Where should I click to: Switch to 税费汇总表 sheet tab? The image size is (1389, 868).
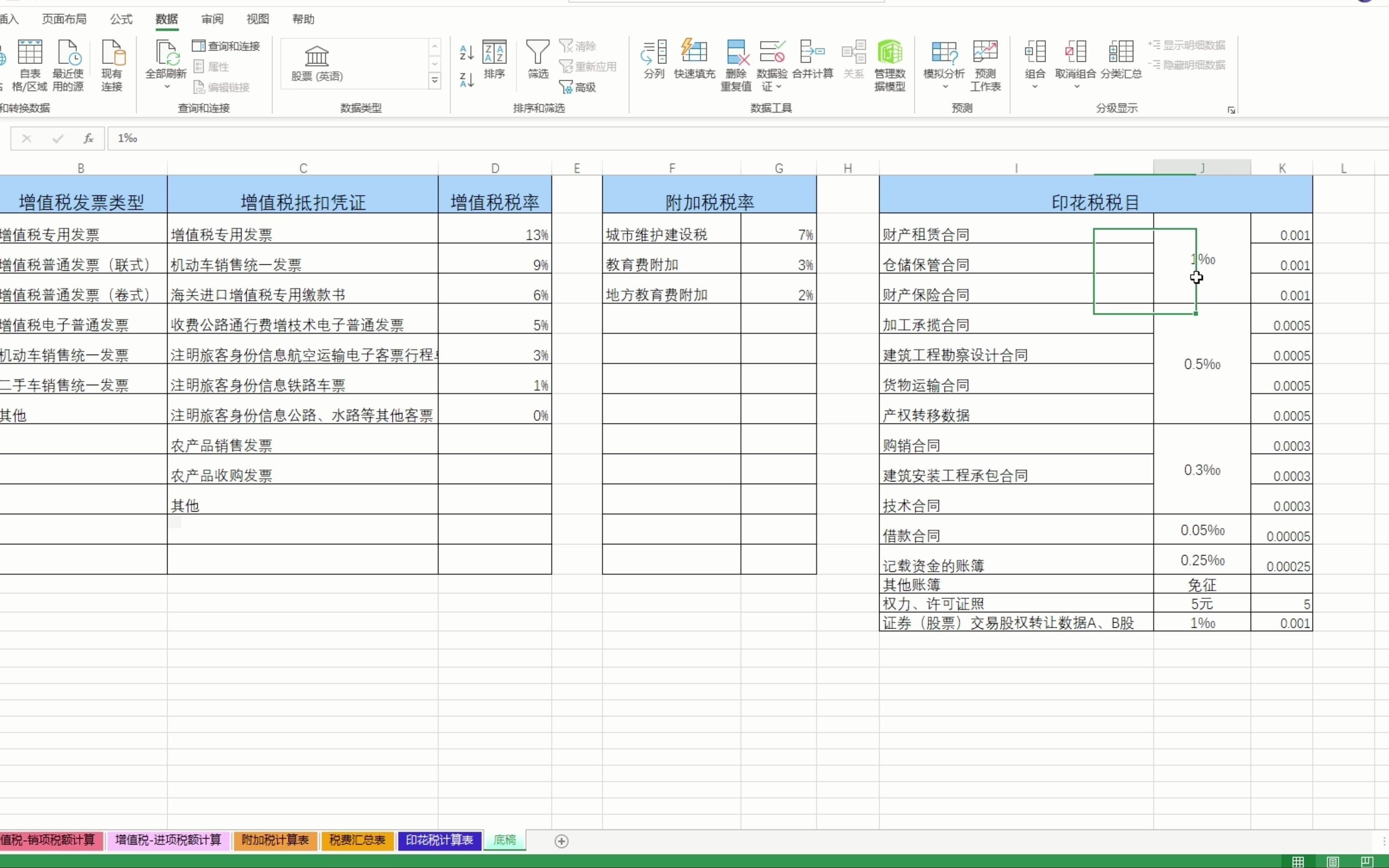coord(357,840)
